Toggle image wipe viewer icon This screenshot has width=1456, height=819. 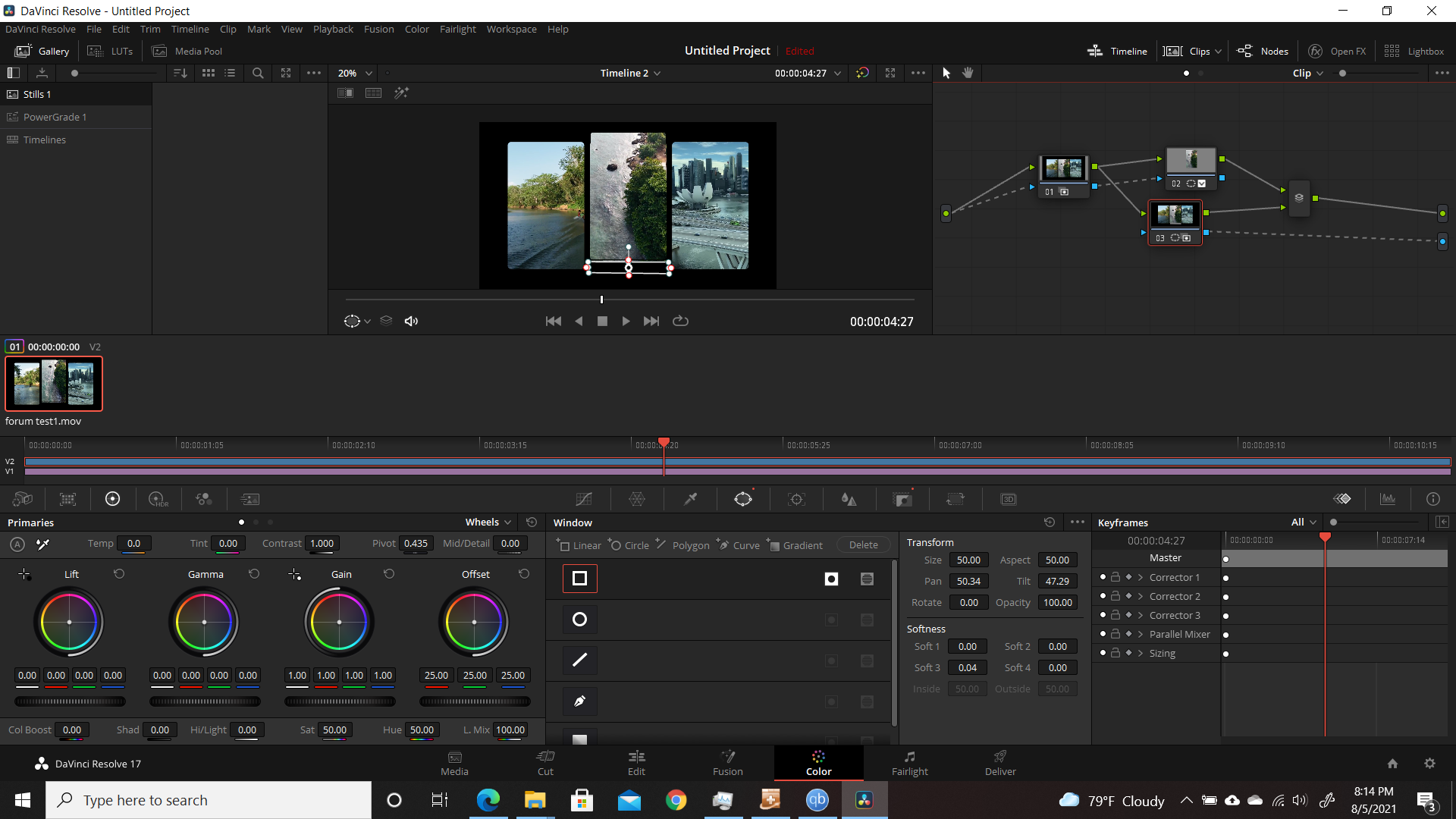point(345,93)
